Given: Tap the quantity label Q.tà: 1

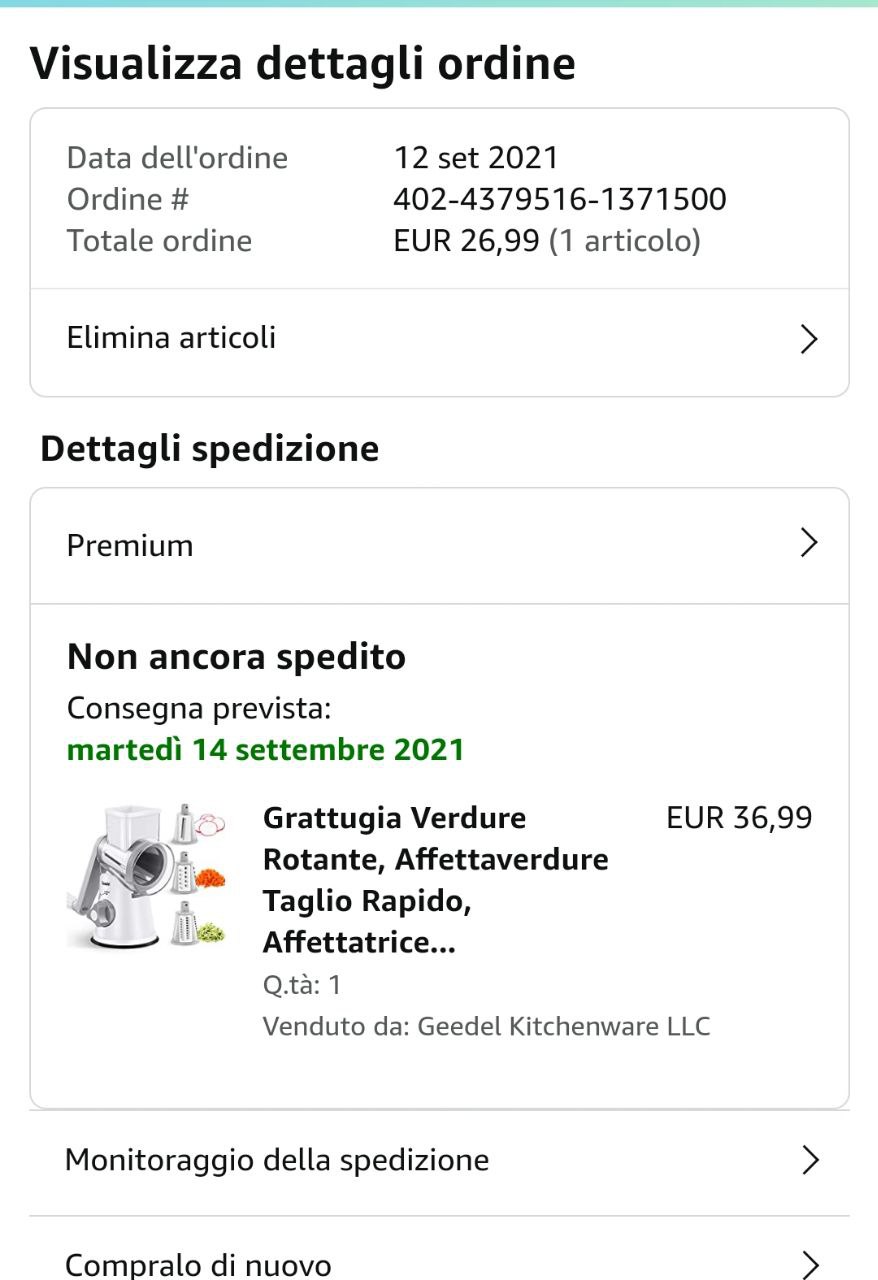Looking at the screenshot, I should point(302,985).
